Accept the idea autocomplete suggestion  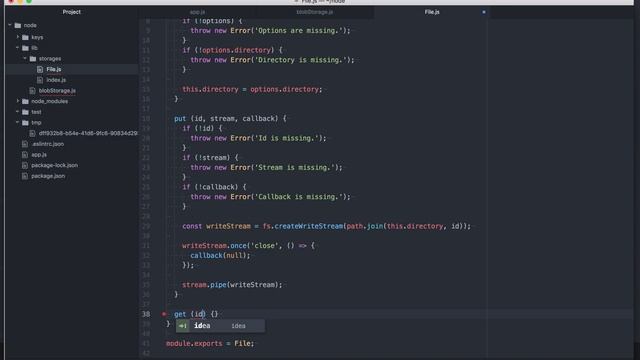point(220,326)
